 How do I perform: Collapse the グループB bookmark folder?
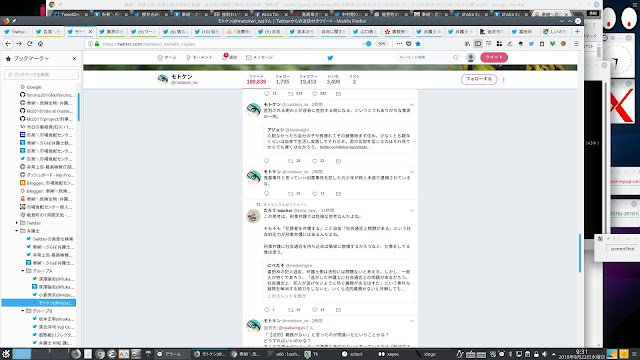[23, 311]
